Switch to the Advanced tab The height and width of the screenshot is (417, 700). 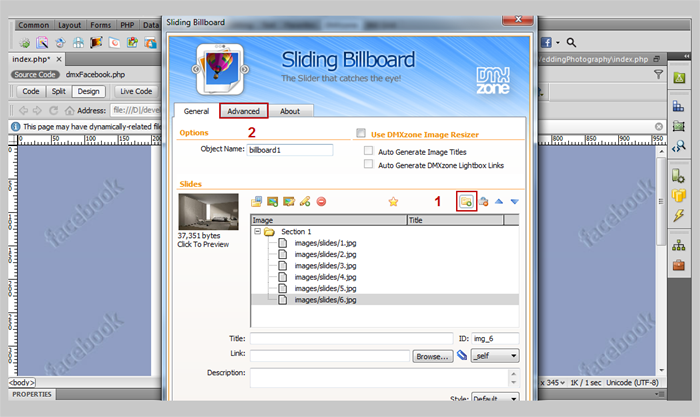point(243,111)
